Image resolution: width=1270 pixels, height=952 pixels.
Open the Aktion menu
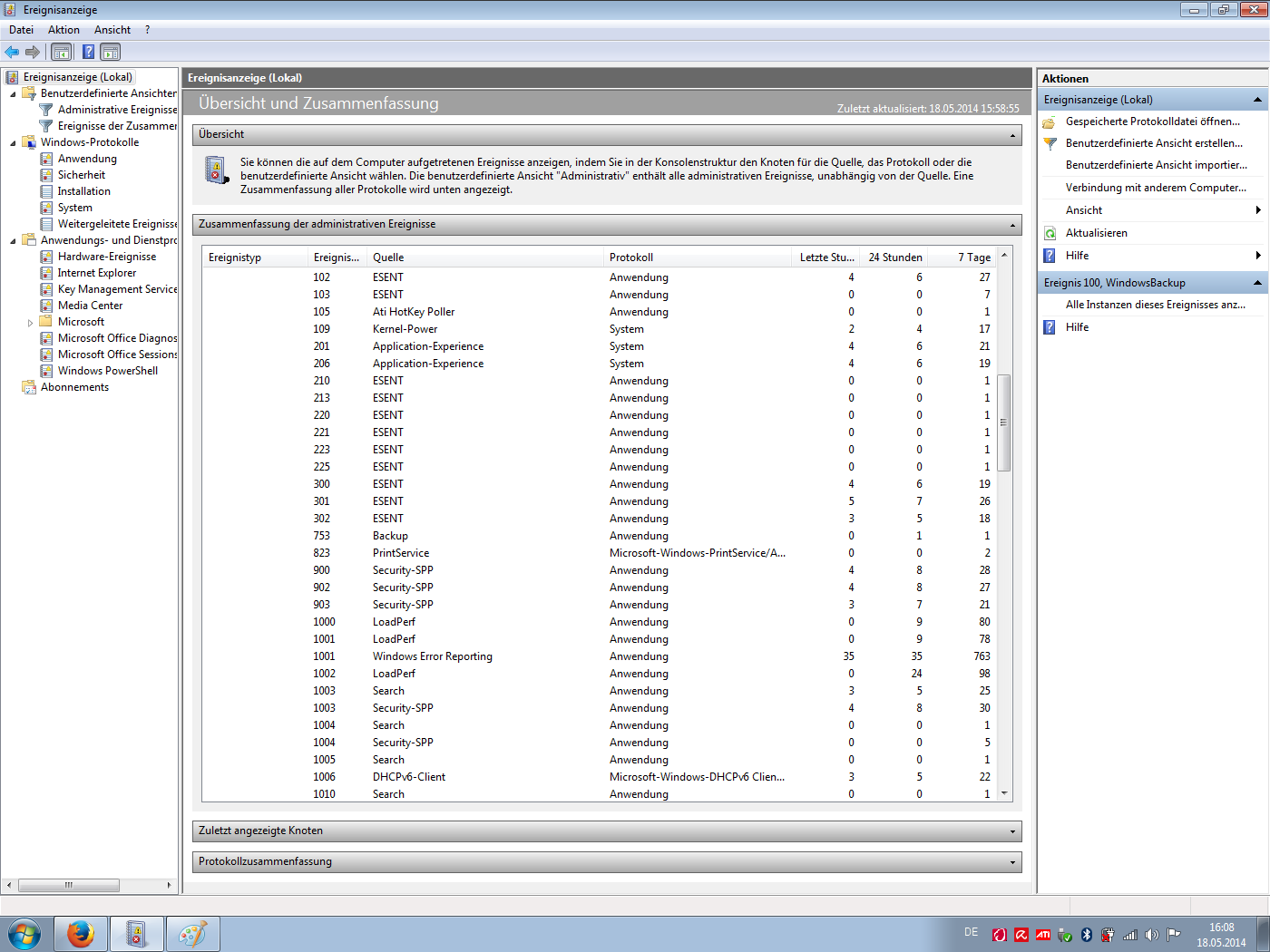pos(63,30)
